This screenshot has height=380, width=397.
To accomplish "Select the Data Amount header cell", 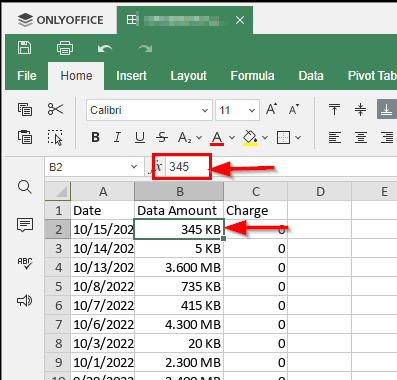I will tap(179, 210).
